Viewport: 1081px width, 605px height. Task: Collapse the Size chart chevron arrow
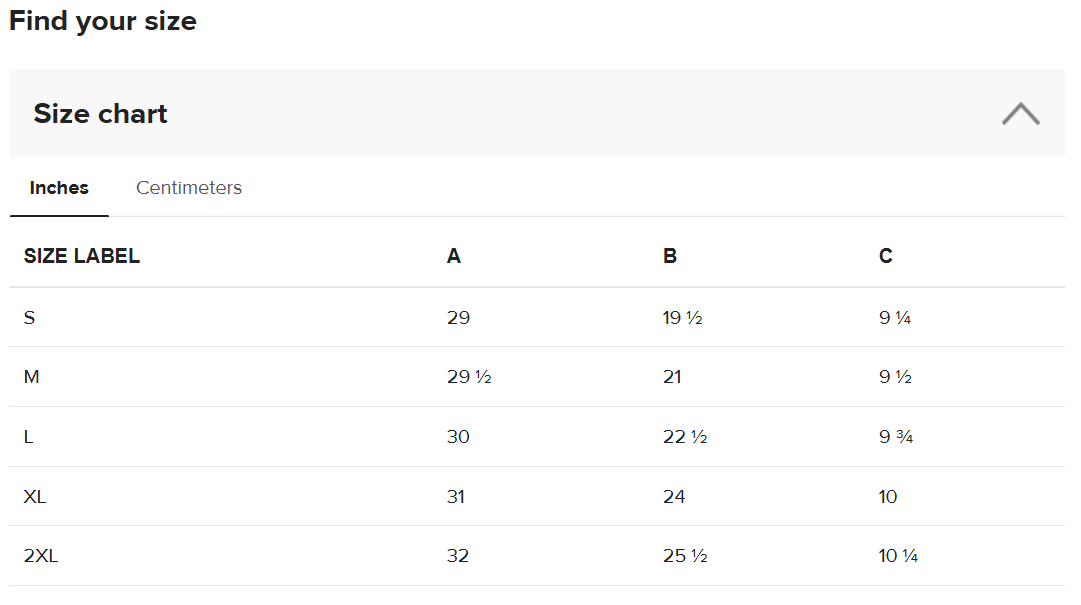(x=1020, y=114)
